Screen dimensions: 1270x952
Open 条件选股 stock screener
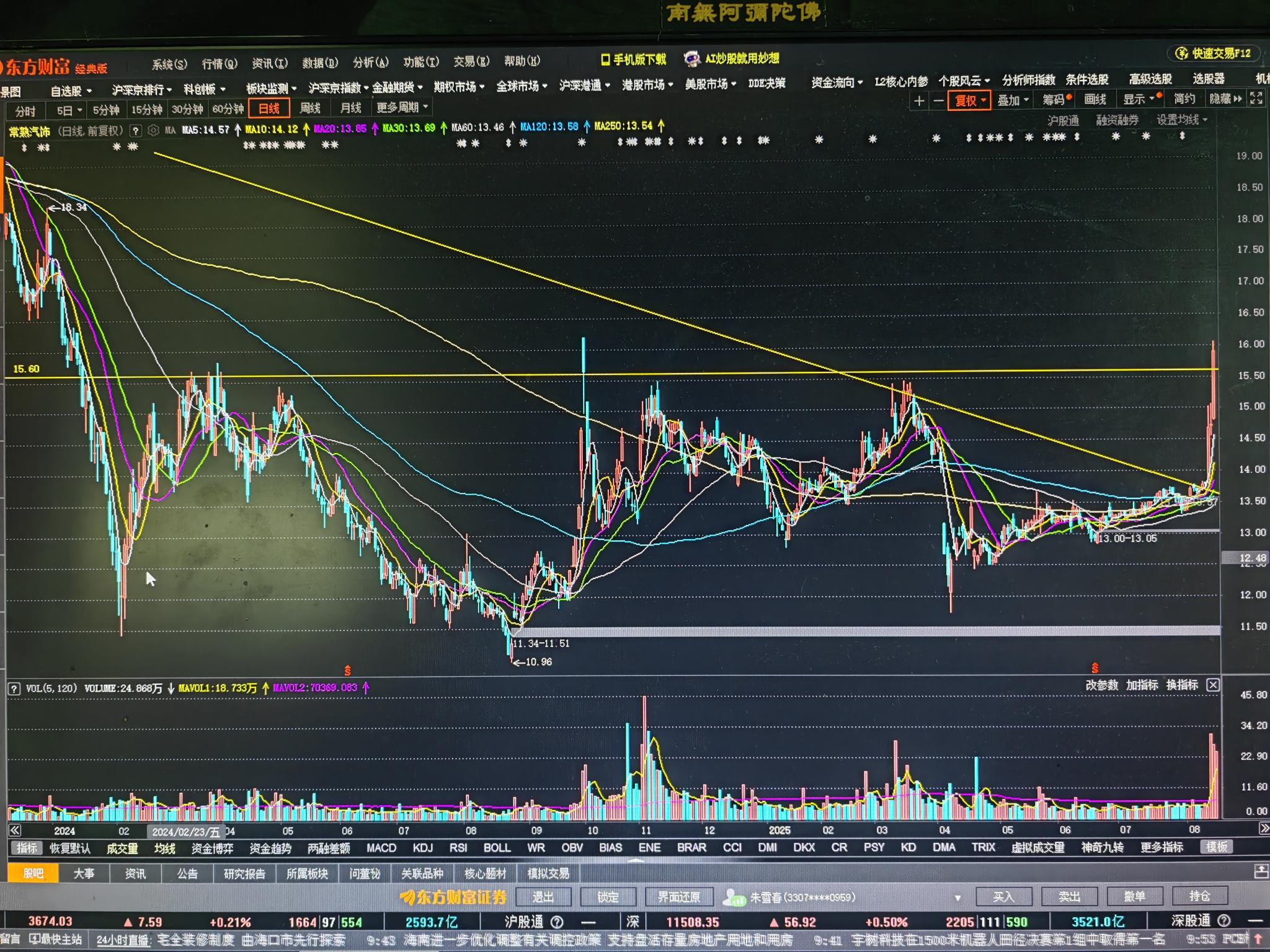pos(1086,79)
